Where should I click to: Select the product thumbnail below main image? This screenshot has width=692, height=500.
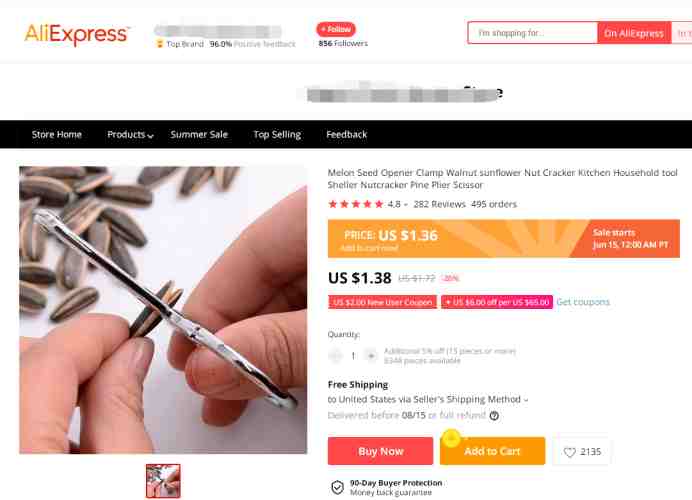pyautogui.click(x=163, y=481)
